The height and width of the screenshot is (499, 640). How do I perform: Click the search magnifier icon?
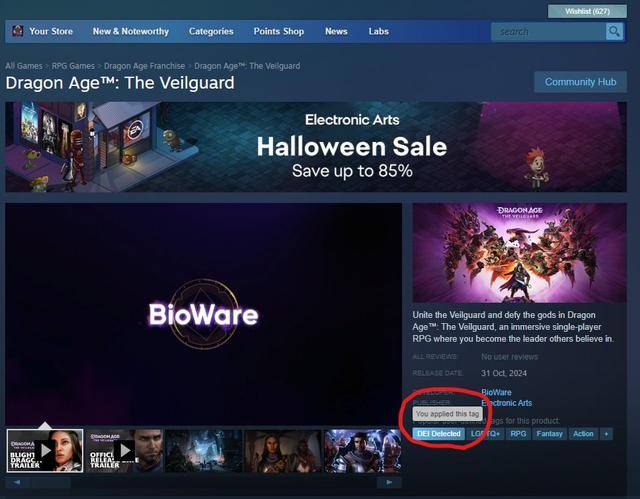614,31
